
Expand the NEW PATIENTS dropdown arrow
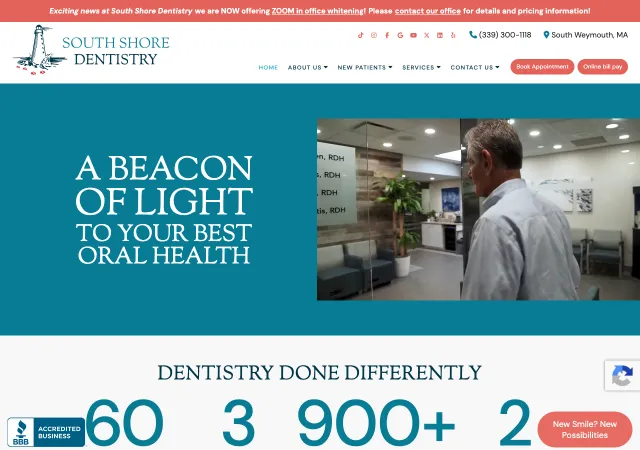[x=390, y=67]
